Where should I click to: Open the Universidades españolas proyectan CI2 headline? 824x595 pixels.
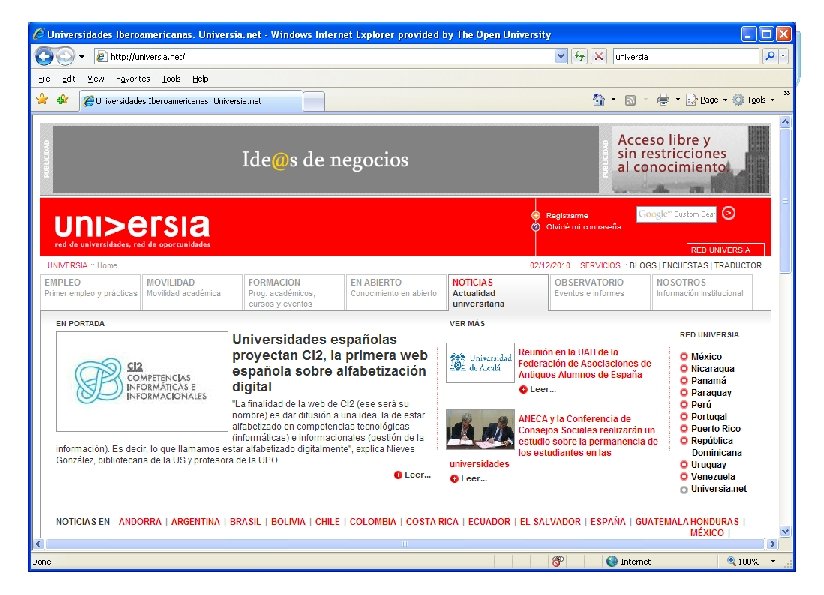click(x=329, y=363)
